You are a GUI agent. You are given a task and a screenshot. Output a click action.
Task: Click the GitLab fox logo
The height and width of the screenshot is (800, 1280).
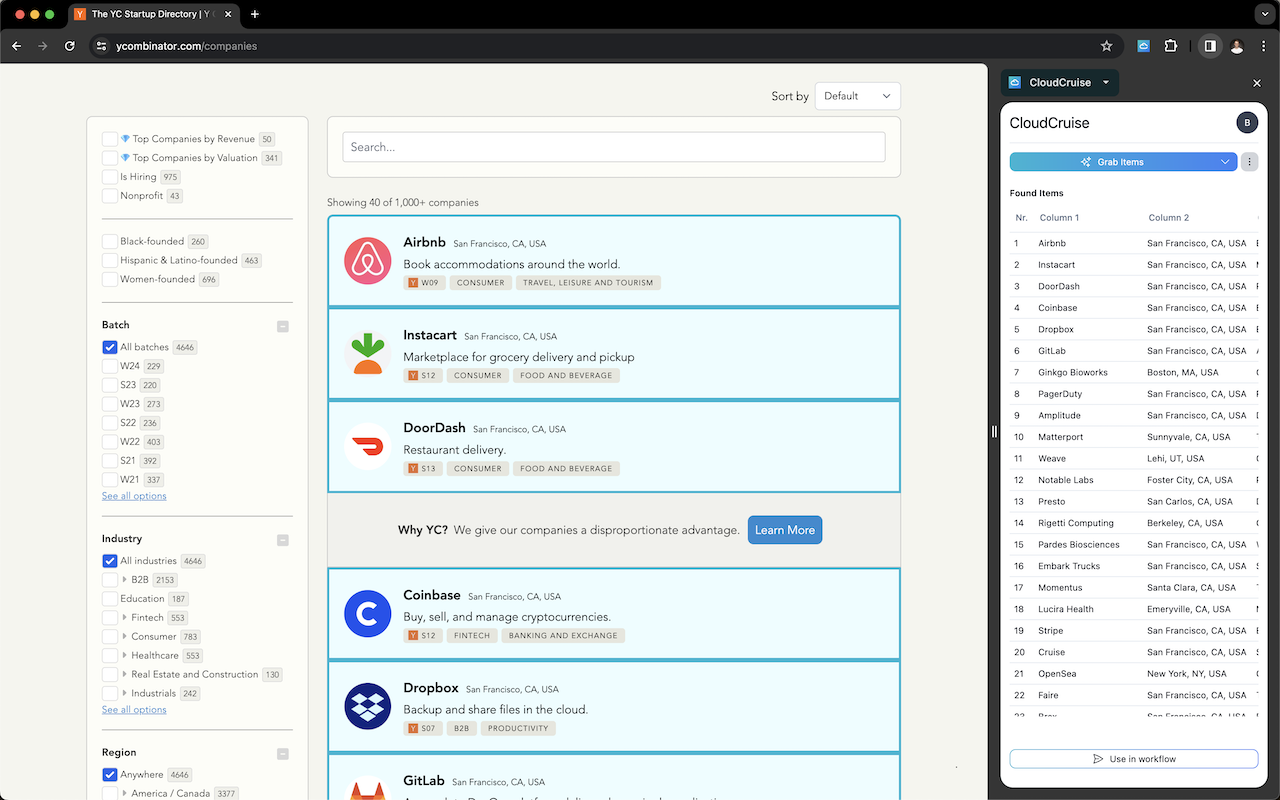[x=367, y=793]
